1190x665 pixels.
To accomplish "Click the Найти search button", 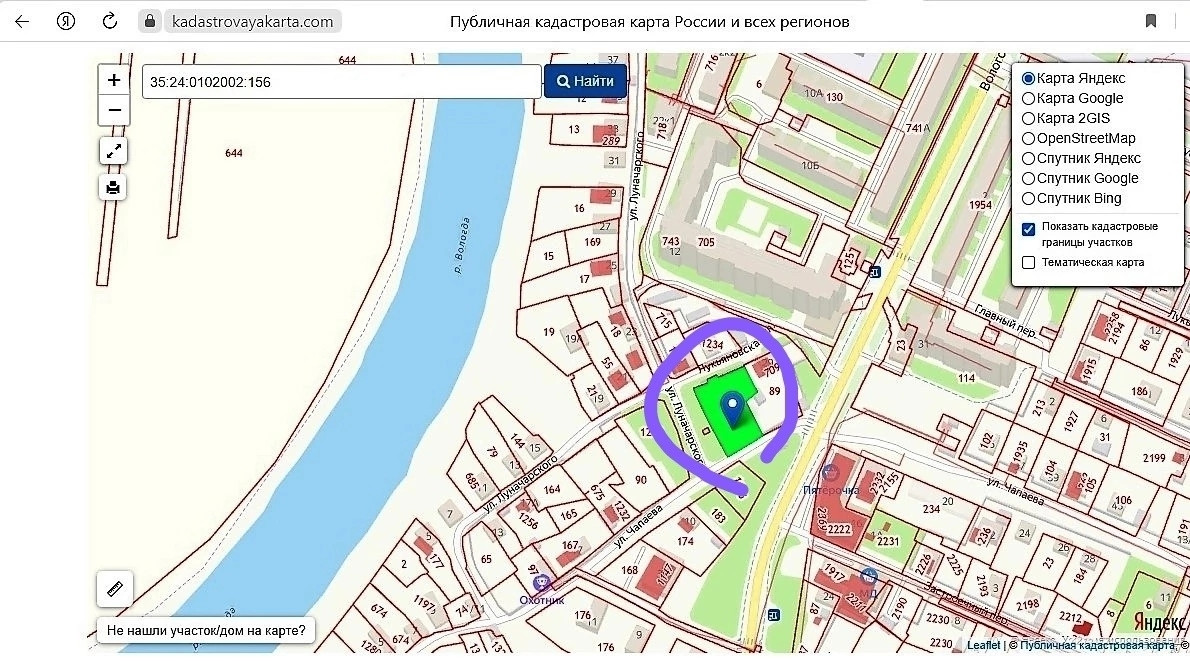I will (585, 81).
